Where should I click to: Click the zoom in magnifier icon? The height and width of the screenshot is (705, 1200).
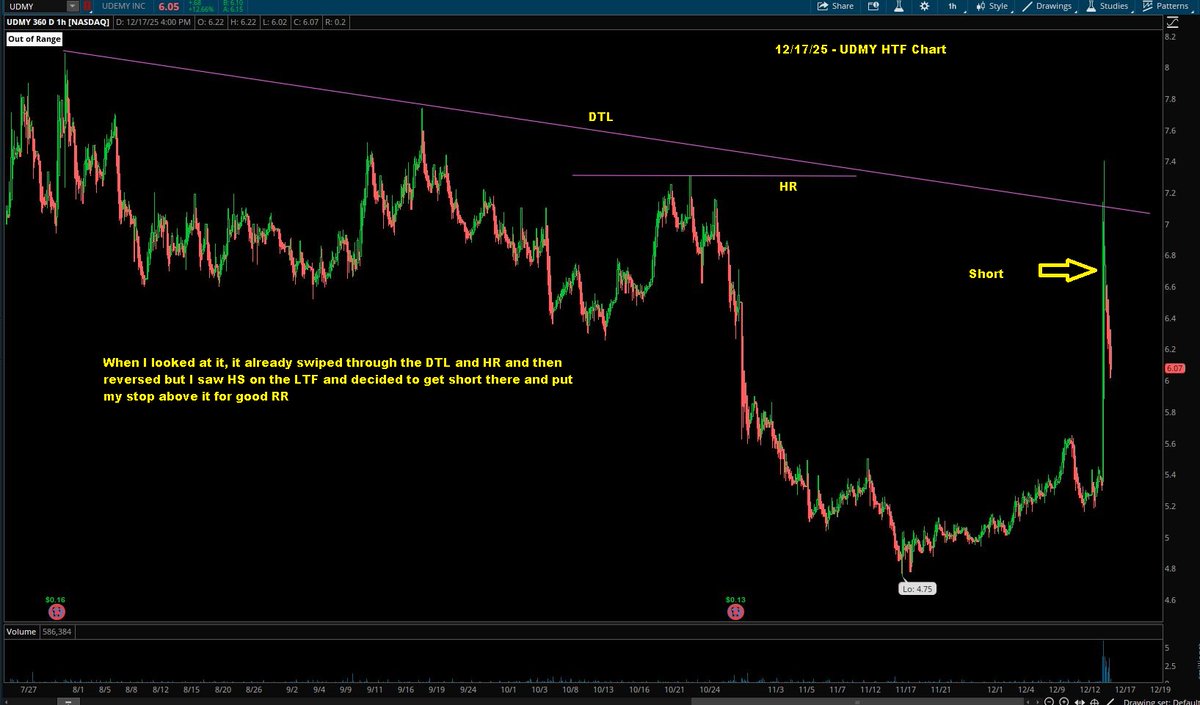[1064, 701]
